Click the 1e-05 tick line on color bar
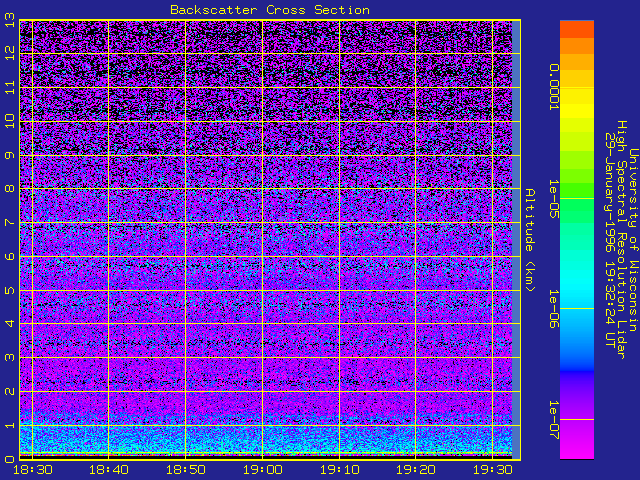Screen dimensions: 640x480 tap(577, 199)
